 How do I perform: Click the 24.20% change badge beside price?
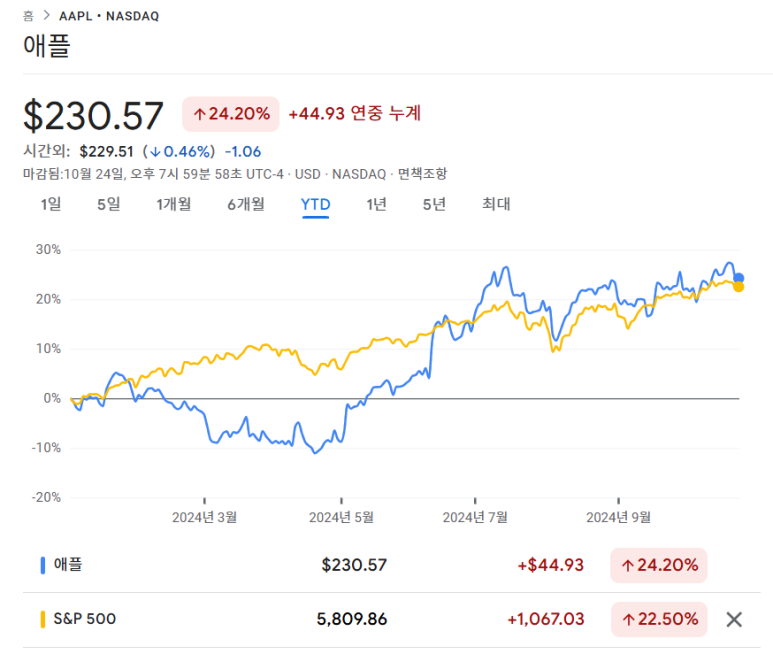231,114
